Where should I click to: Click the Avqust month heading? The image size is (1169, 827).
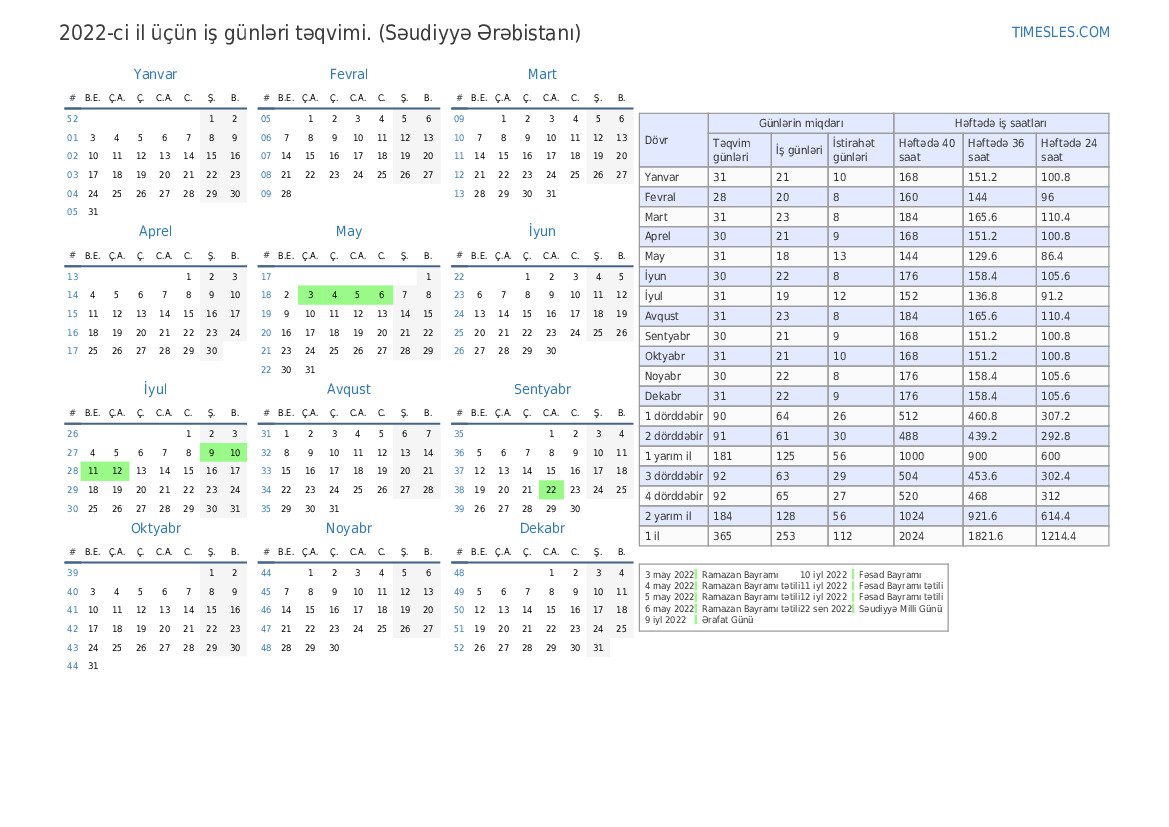(348, 389)
